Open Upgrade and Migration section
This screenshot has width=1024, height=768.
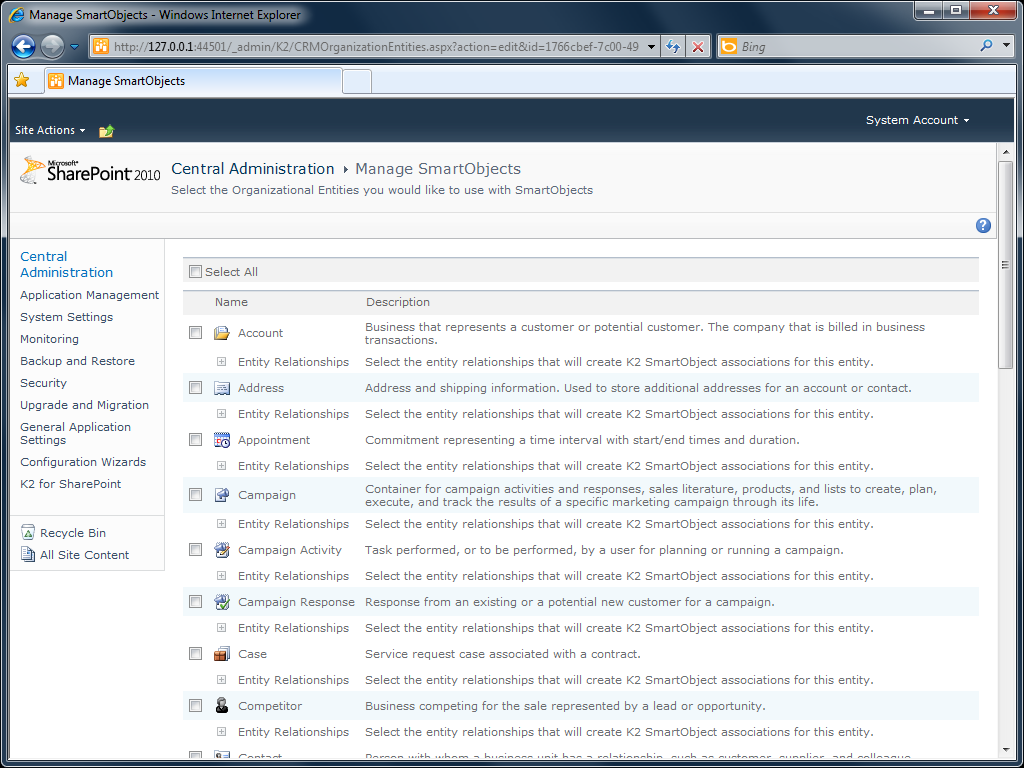coord(84,405)
